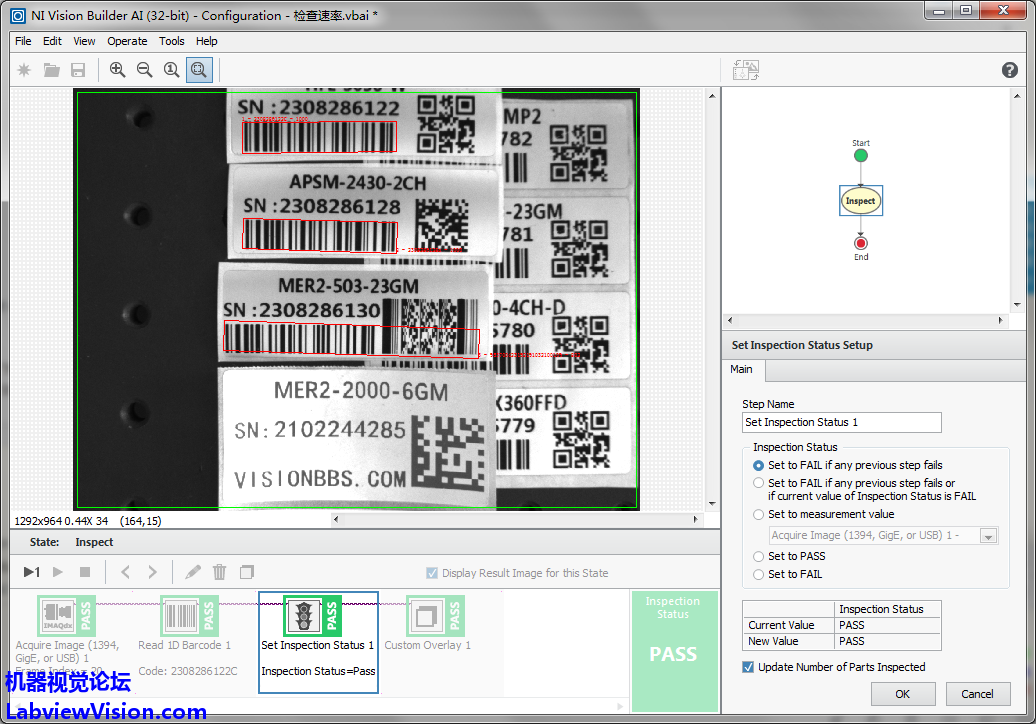Click the red End node in diagram
This screenshot has height=724, width=1036.
tap(861, 243)
